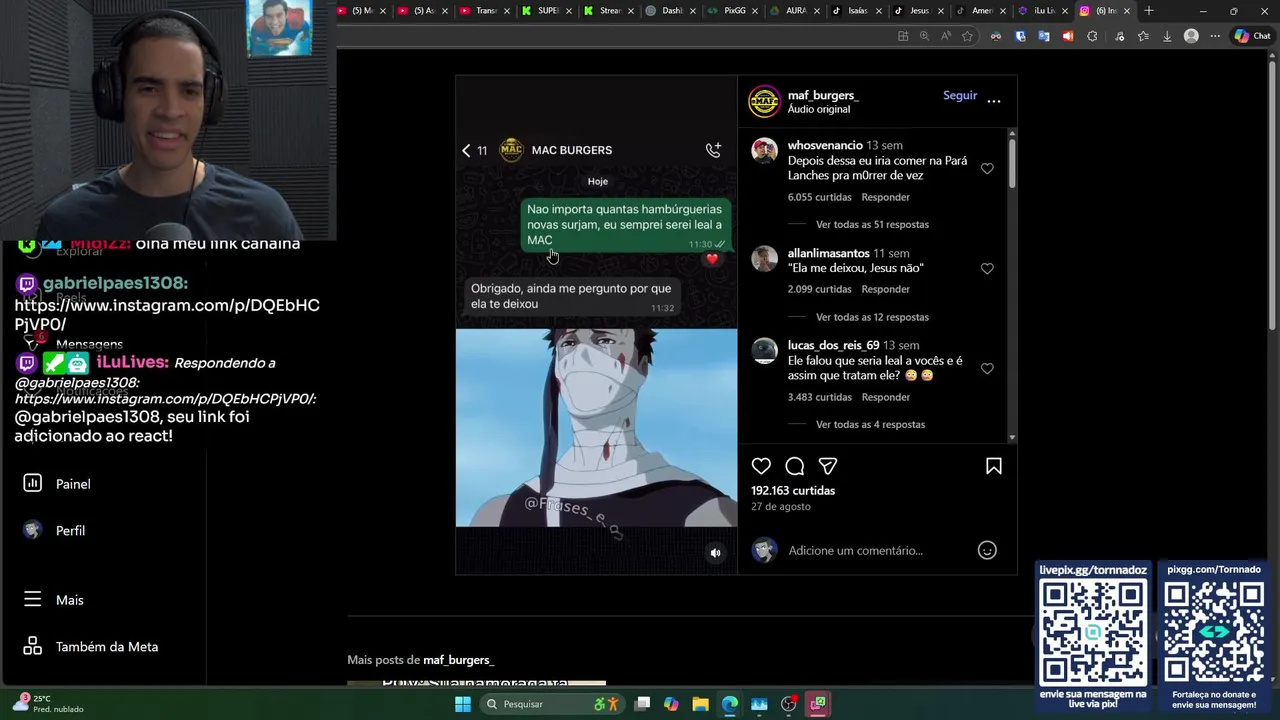Click the Painel chart icon

point(32,483)
